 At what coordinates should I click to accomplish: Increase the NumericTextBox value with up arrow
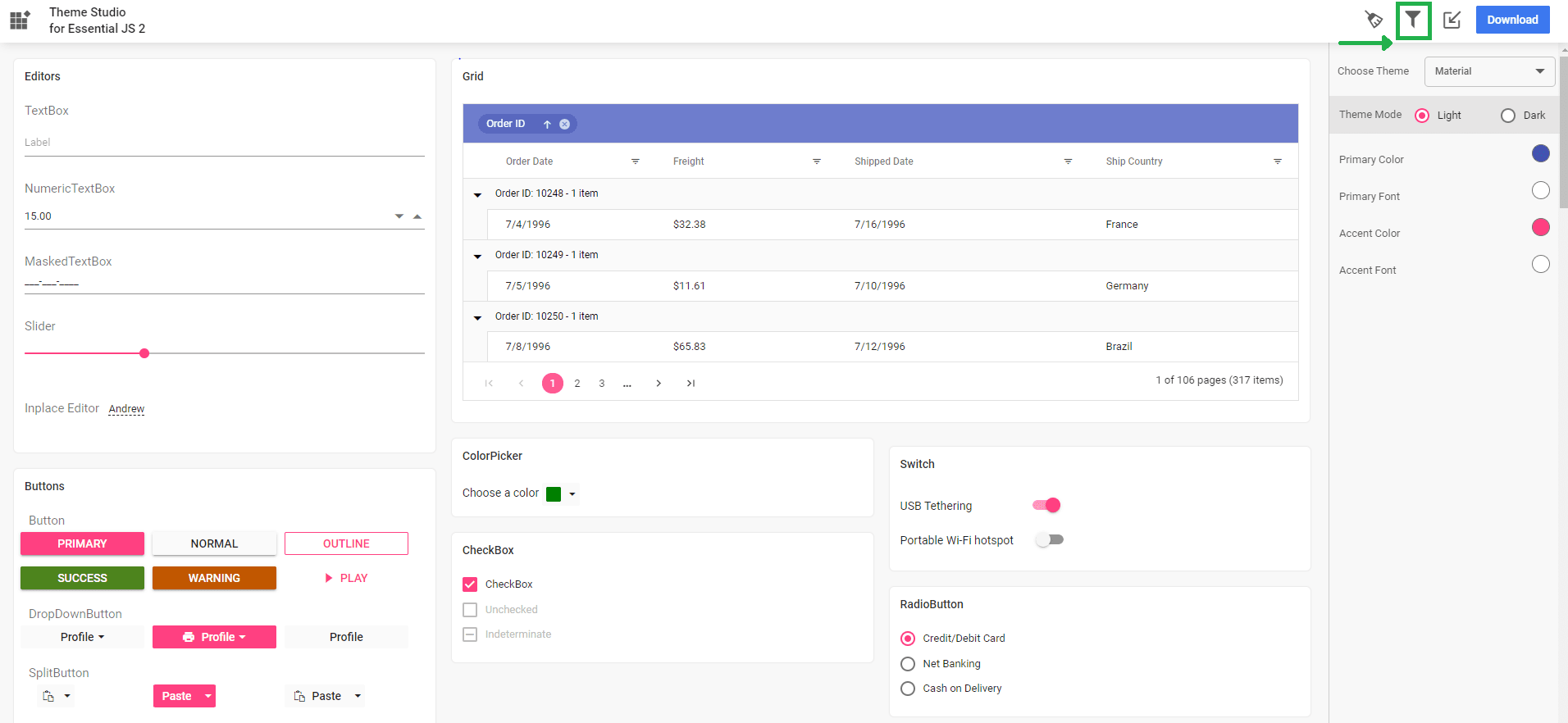417,216
